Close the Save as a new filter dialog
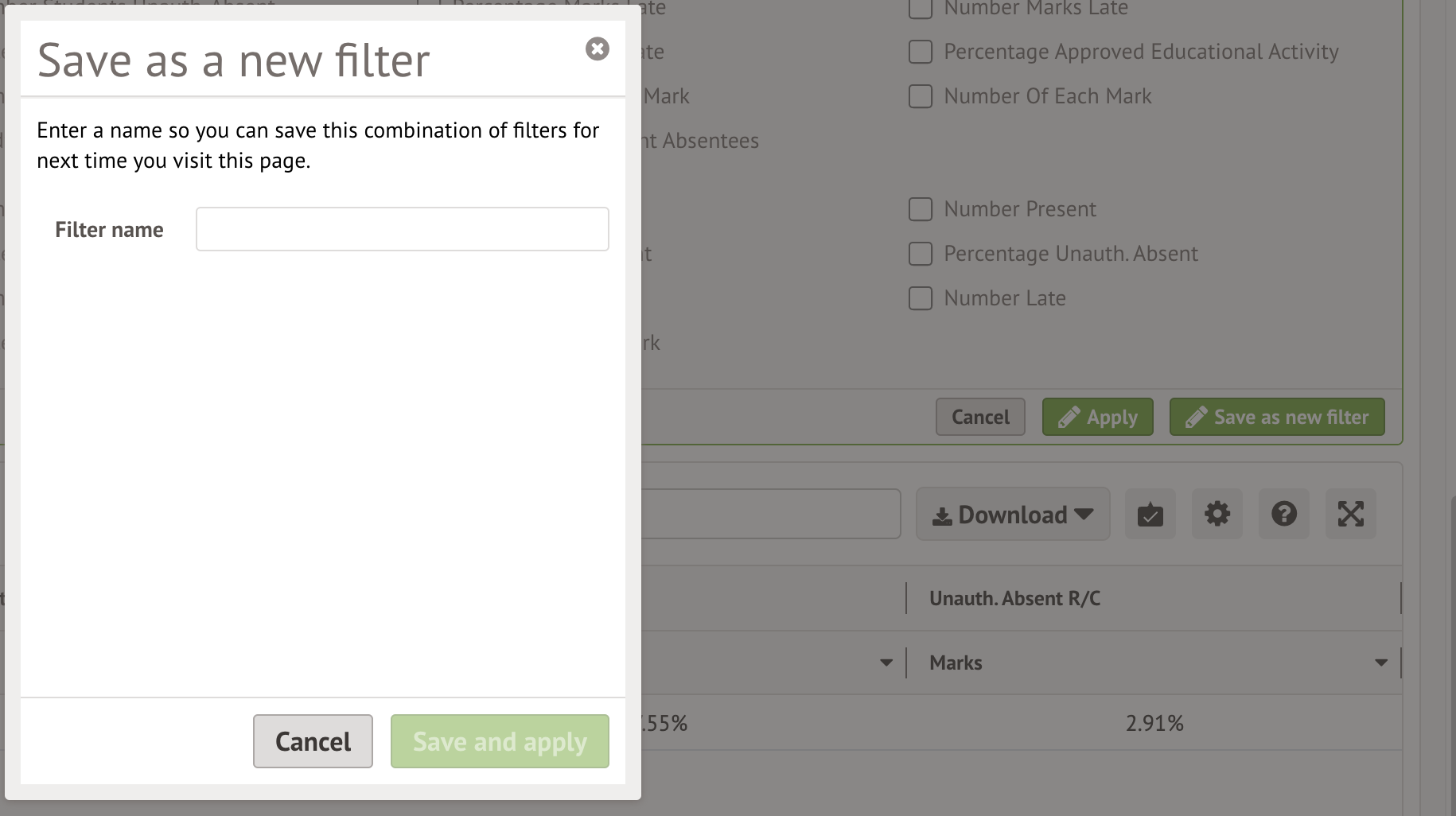The height and width of the screenshot is (816, 1456). 597,49
